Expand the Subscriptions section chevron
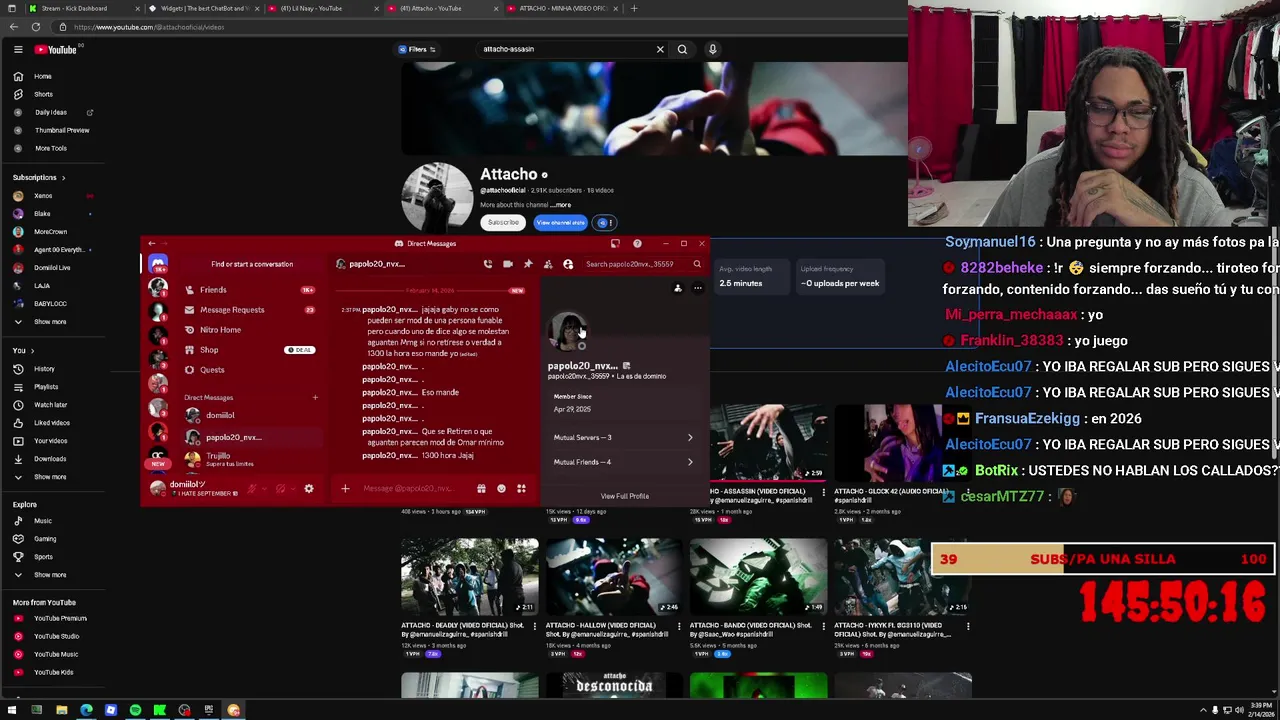 point(63,178)
